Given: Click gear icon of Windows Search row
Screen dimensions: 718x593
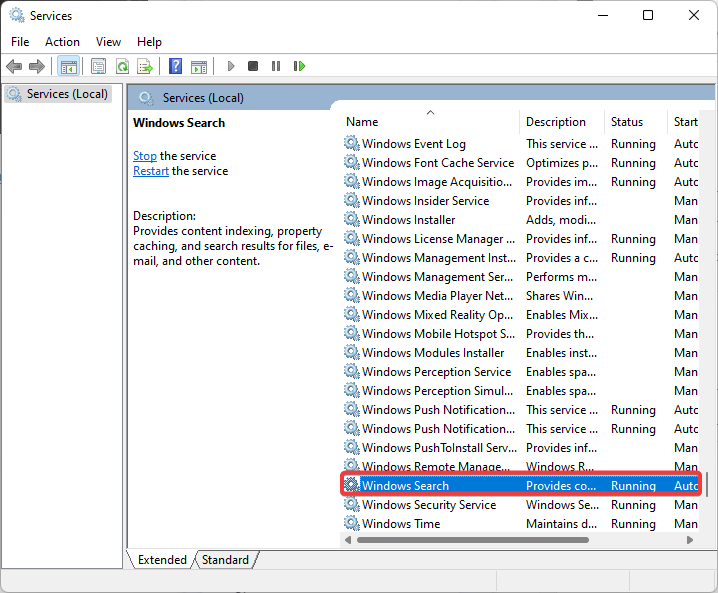Looking at the screenshot, I should point(352,485).
